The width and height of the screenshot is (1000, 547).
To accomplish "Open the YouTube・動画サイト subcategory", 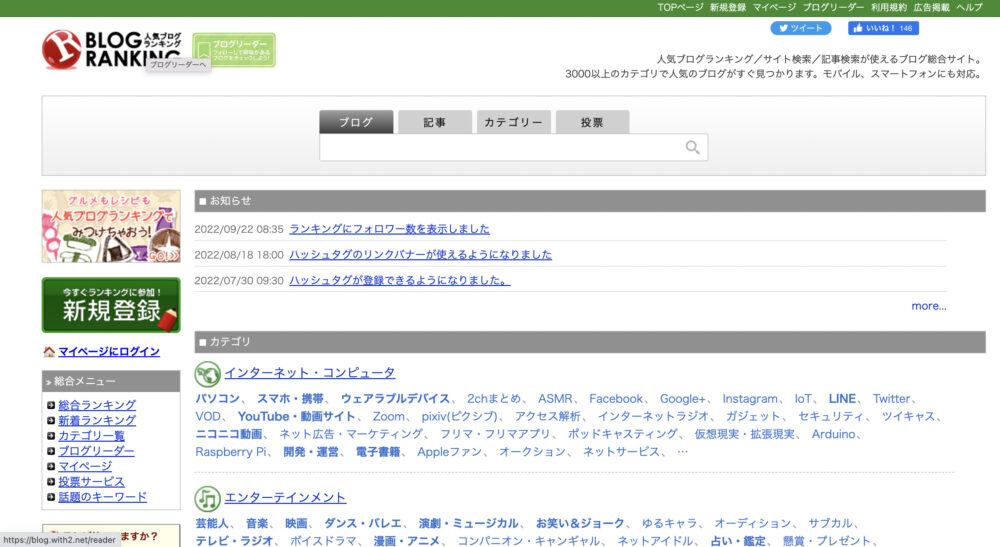I will click(x=297, y=416).
